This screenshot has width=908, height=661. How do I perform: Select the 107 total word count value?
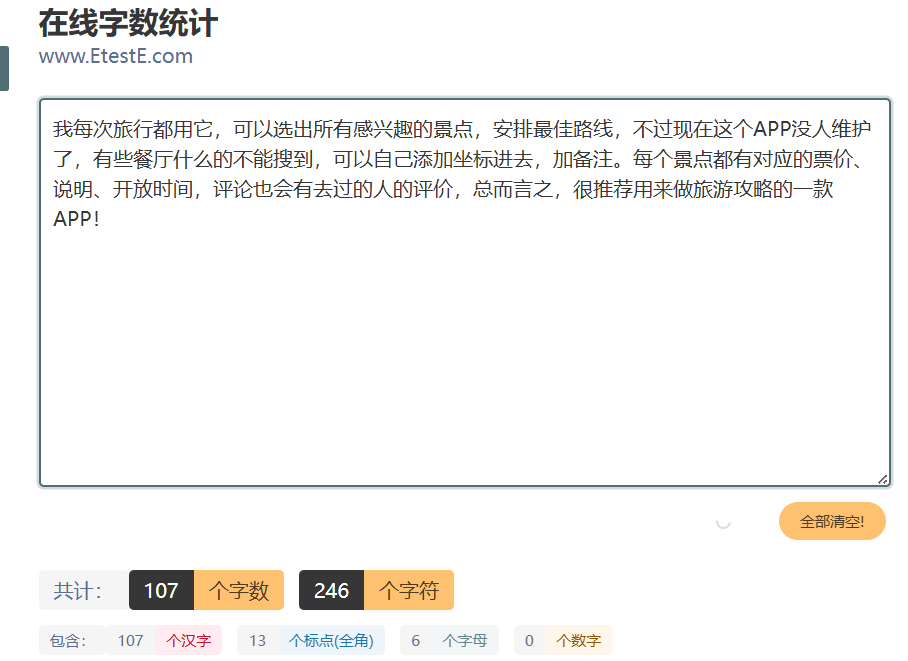pyautogui.click(x=161, y=590)
